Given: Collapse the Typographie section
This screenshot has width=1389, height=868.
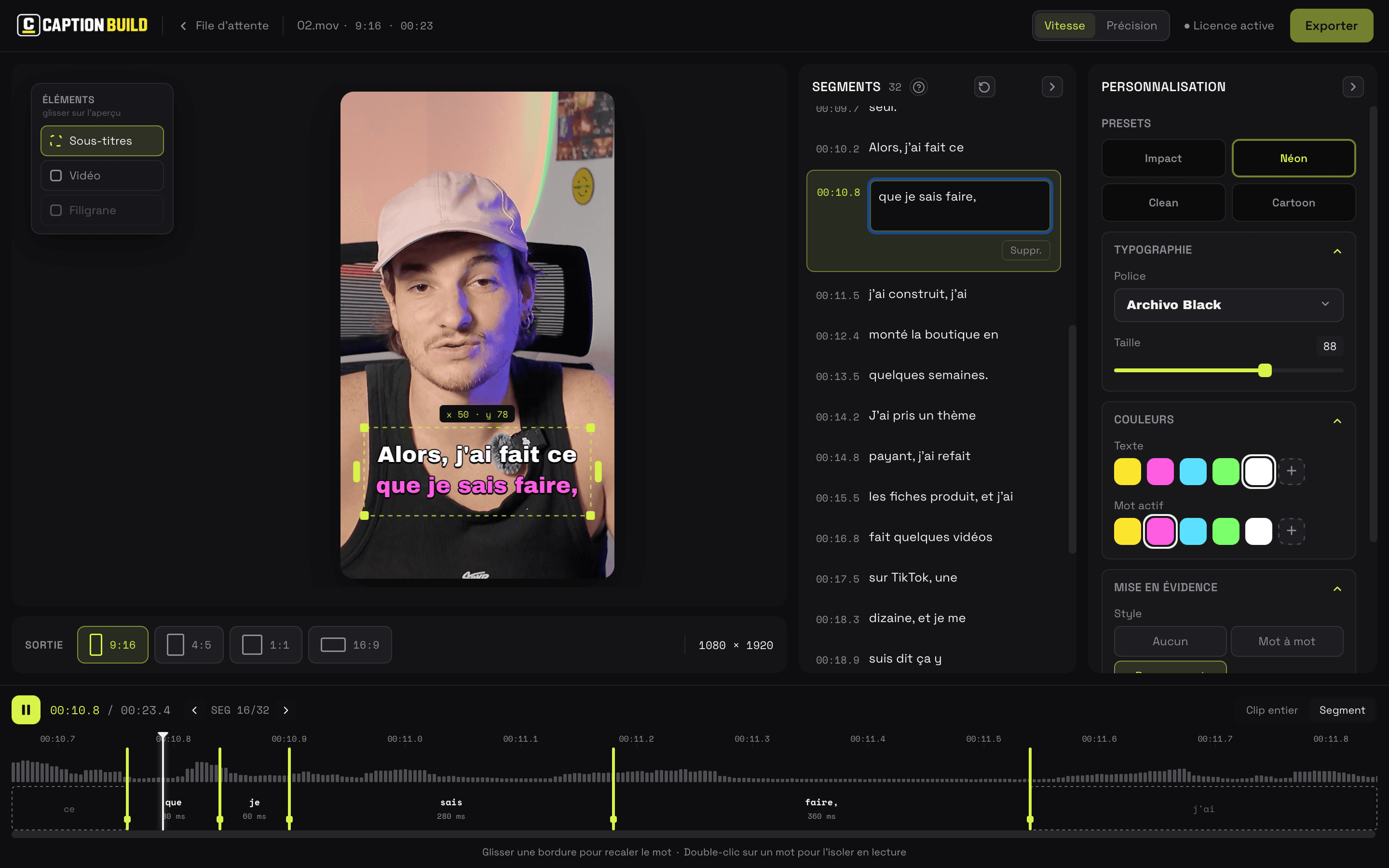Looking at the screenshot, I should 1337,251.
